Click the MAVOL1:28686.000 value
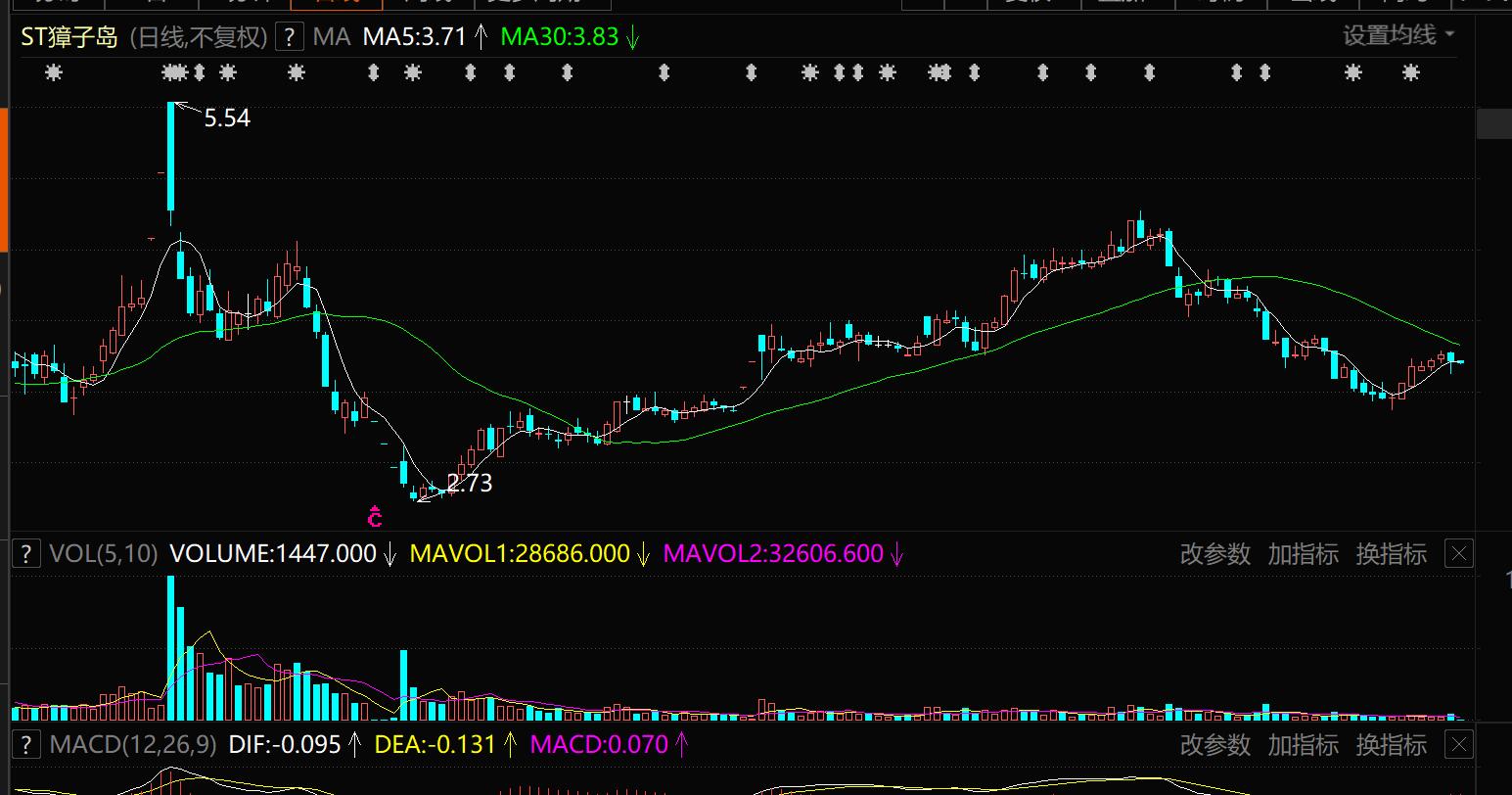1512x795 pixels. [520, 553]
